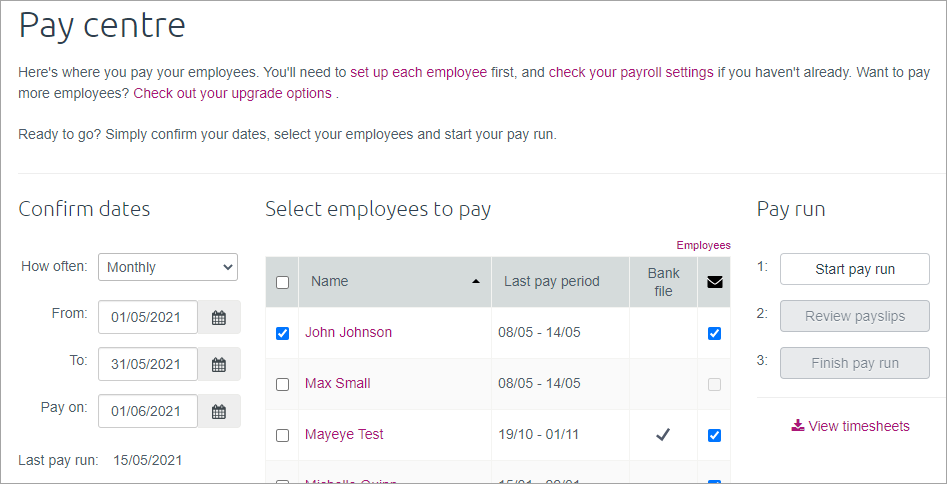The width and height of the screenshot is (947, 484).
Task: Click Check out your upgrade options
Action: pyautogui.click(x=232, y=93)
